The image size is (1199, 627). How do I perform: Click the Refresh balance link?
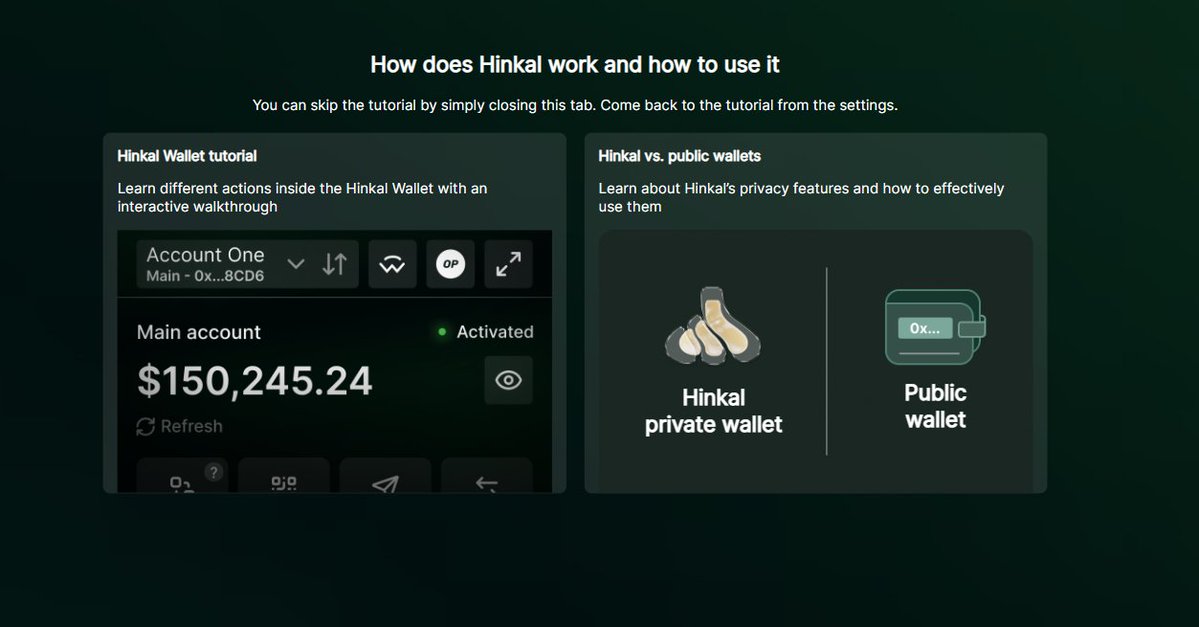pos(180,426)
